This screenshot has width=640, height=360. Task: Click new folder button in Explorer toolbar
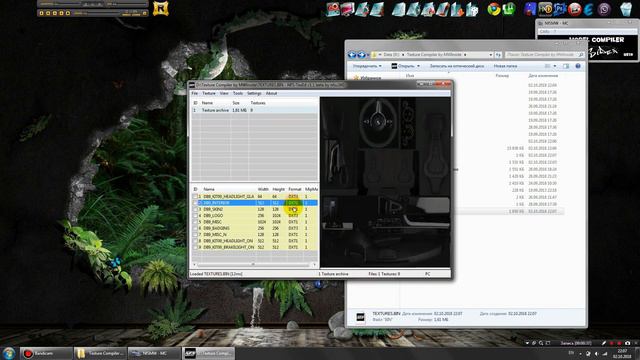[x=505, y=66]
